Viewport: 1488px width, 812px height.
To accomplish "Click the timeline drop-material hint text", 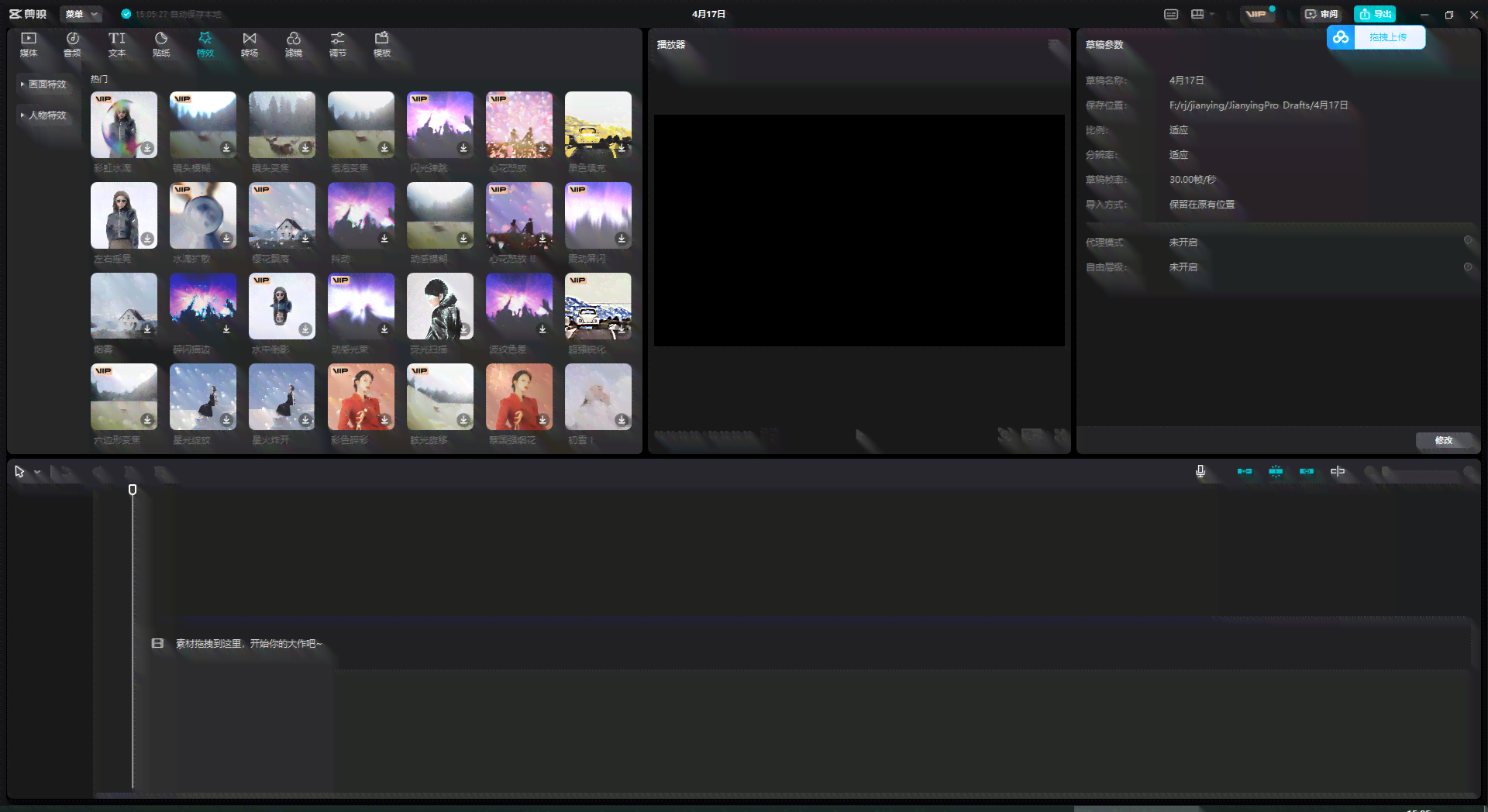I will tap(248, 644).
